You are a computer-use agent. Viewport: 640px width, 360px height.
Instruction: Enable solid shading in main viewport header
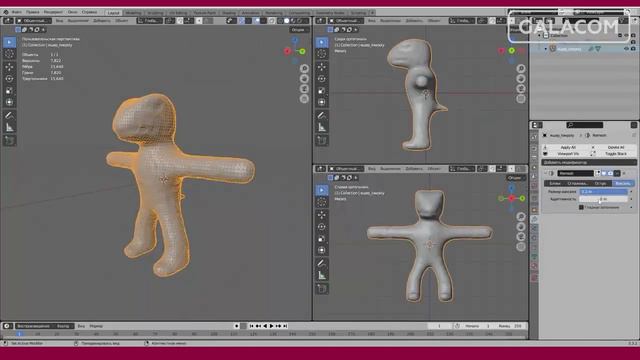(287, 20)
